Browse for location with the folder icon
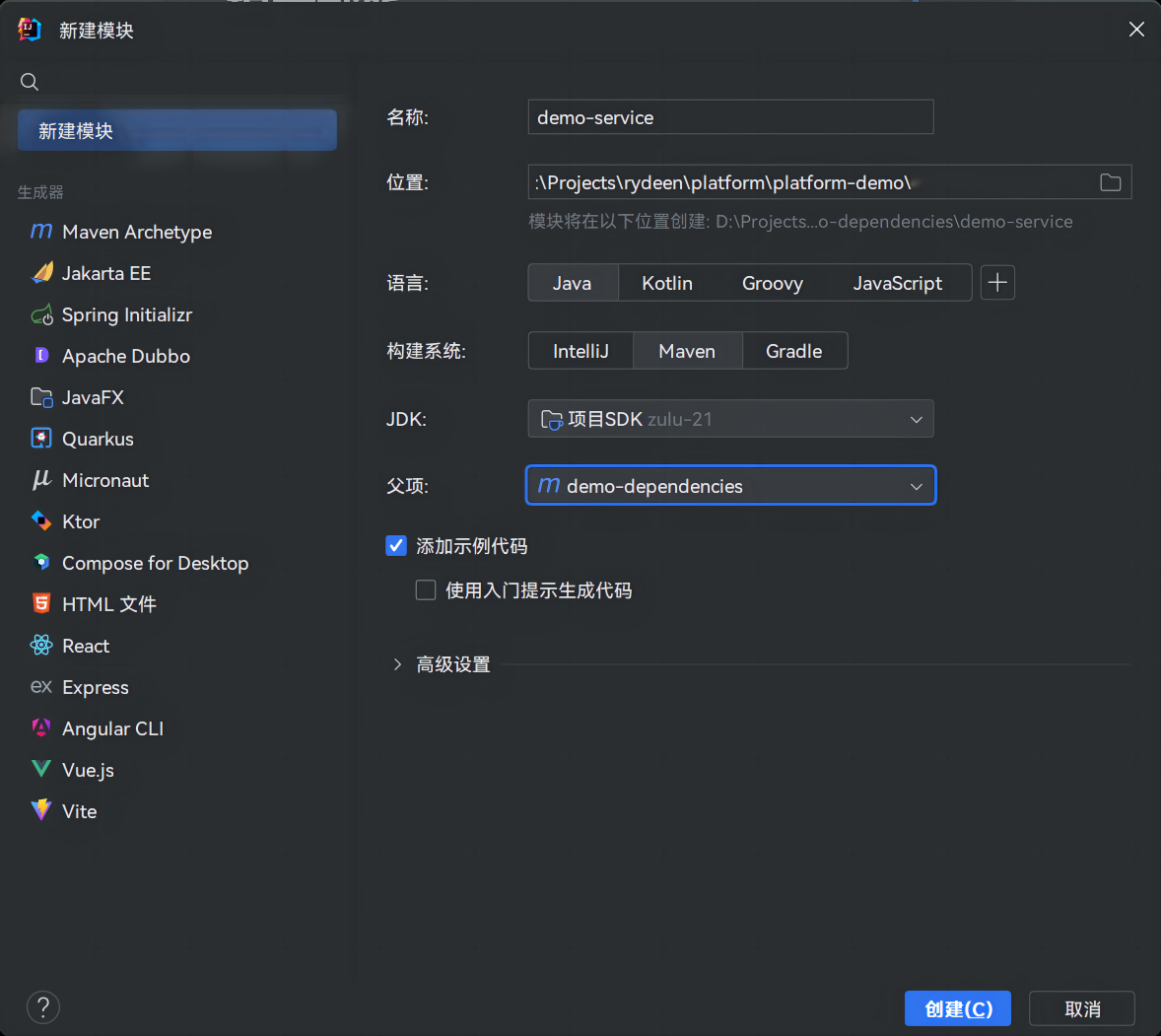 [x=1110, y=182]
